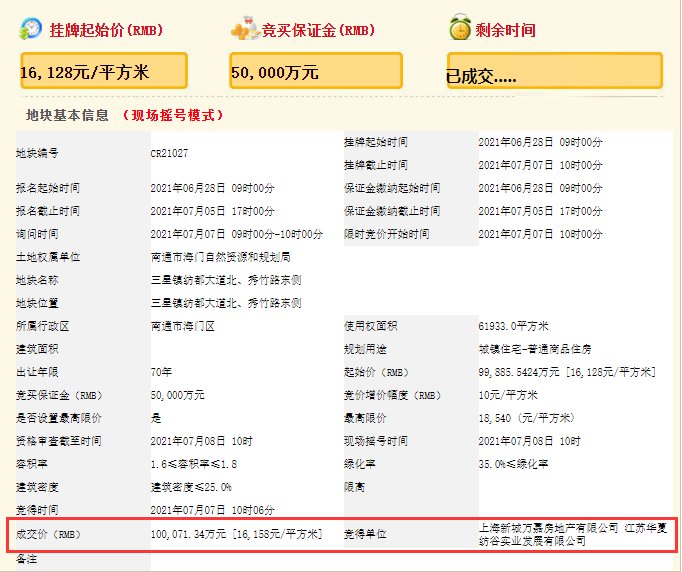The width and height of the screenshot is (682, 572).
Task: Click the 南通市海门区 district value
Action: [183, 326]
